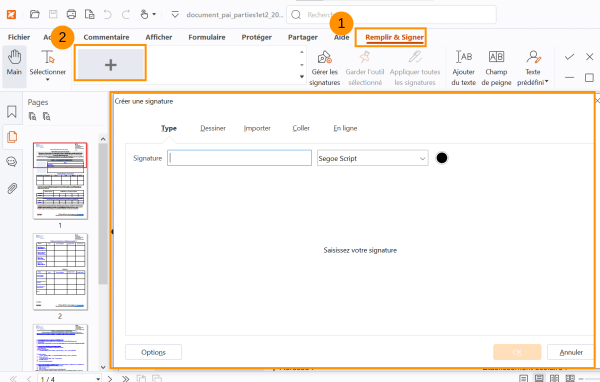Click the cross symbol in ribbon
Screen dimensions: 600x382
pyautogui.click(x=589, y=57)
